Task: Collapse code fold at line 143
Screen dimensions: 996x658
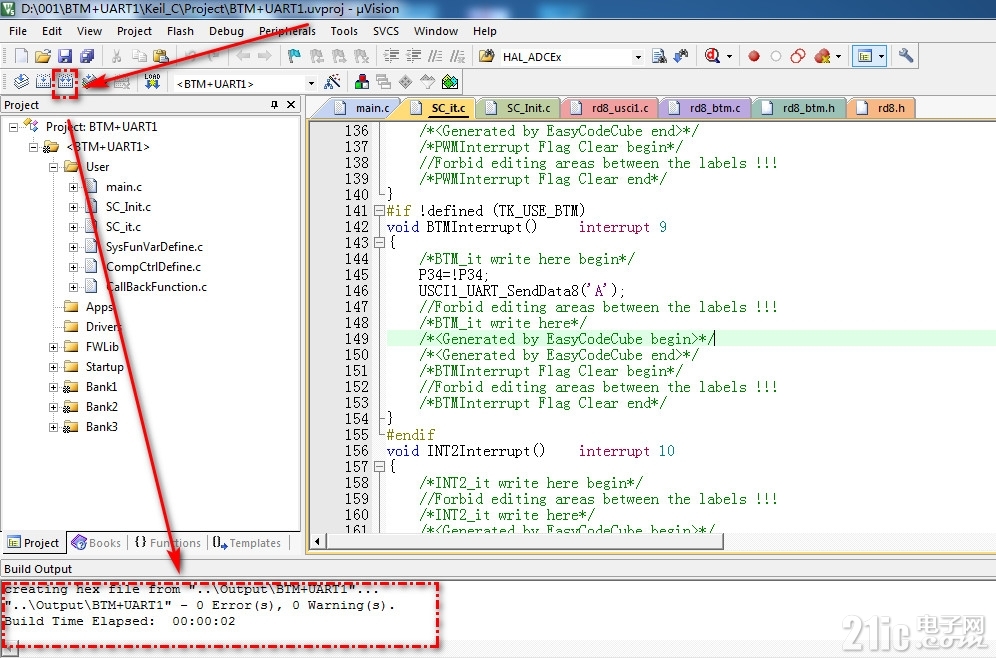Action: [x=379, y=242]
